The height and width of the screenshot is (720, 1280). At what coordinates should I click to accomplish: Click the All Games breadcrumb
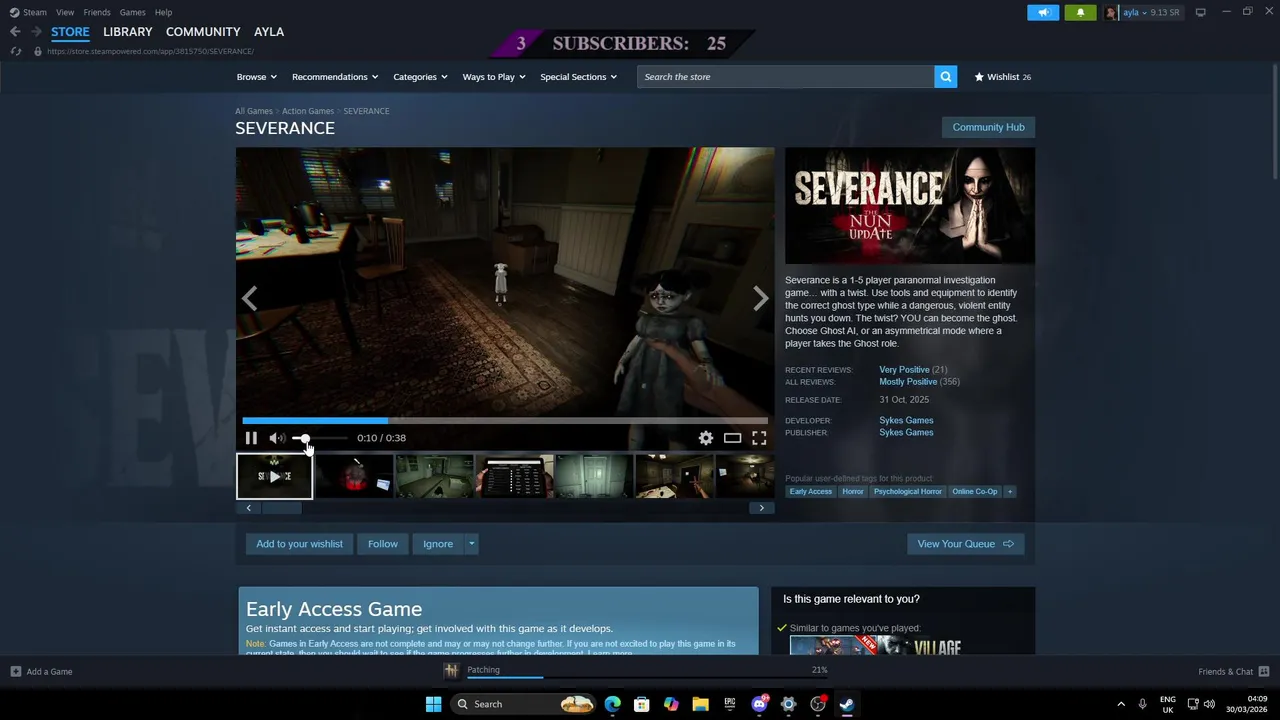[254, 111]
